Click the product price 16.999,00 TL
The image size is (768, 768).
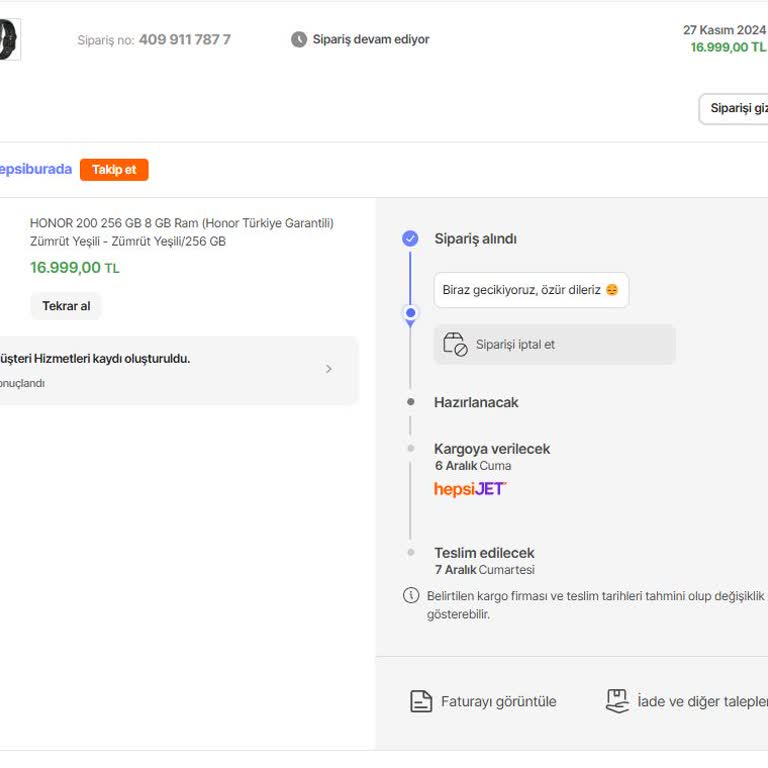tap(74, 267)
